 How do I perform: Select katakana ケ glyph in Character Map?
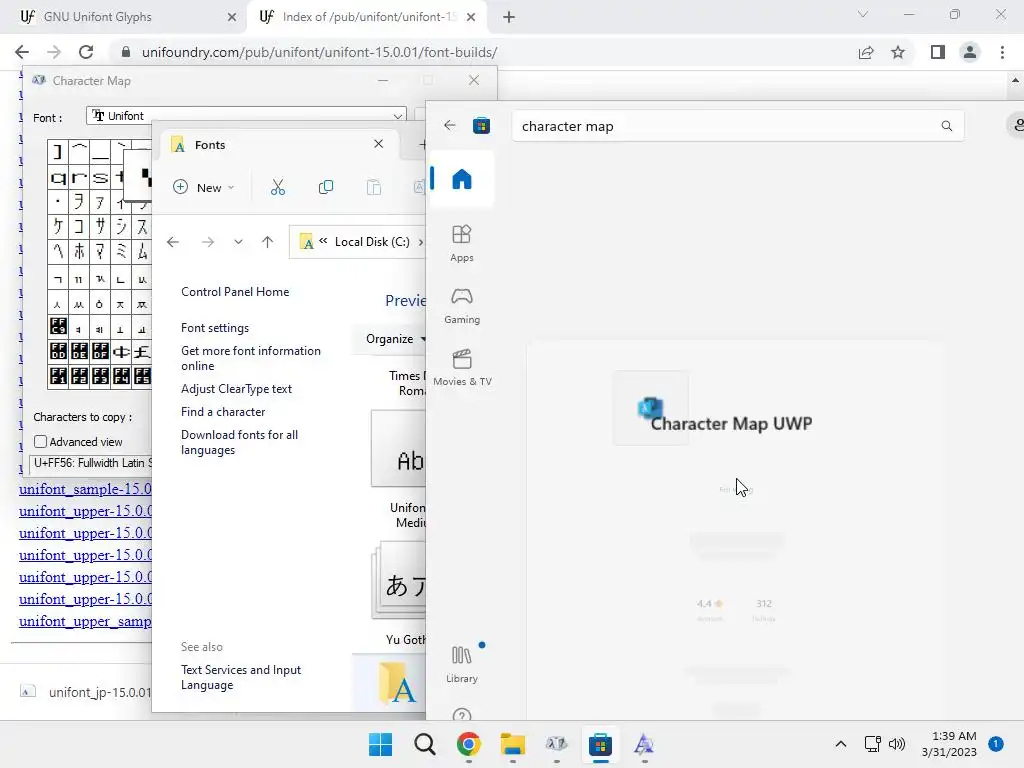click(x=58, y=226)
